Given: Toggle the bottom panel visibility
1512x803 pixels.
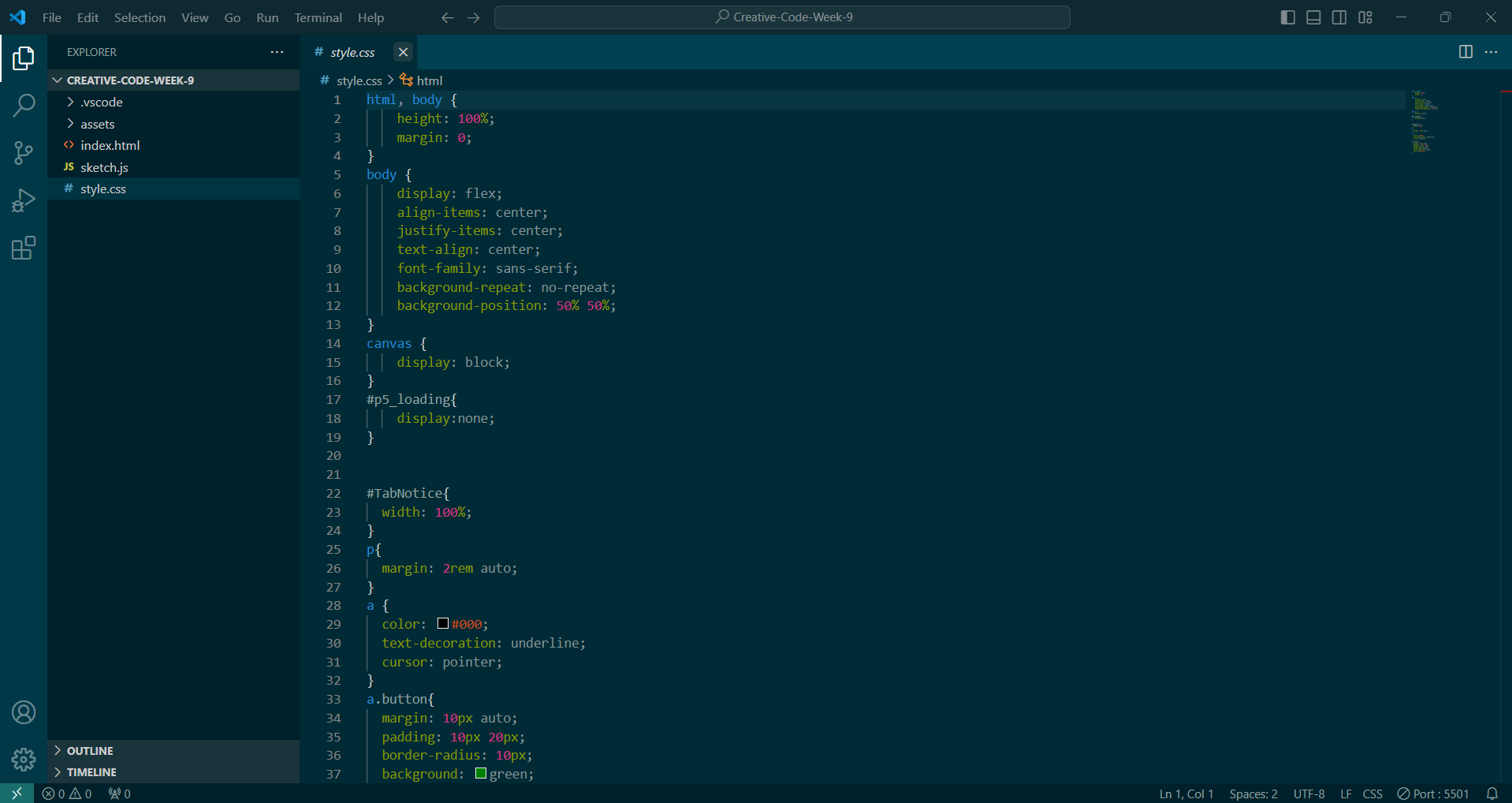Looking at the screenshot, I should (x=1313, y=17).
